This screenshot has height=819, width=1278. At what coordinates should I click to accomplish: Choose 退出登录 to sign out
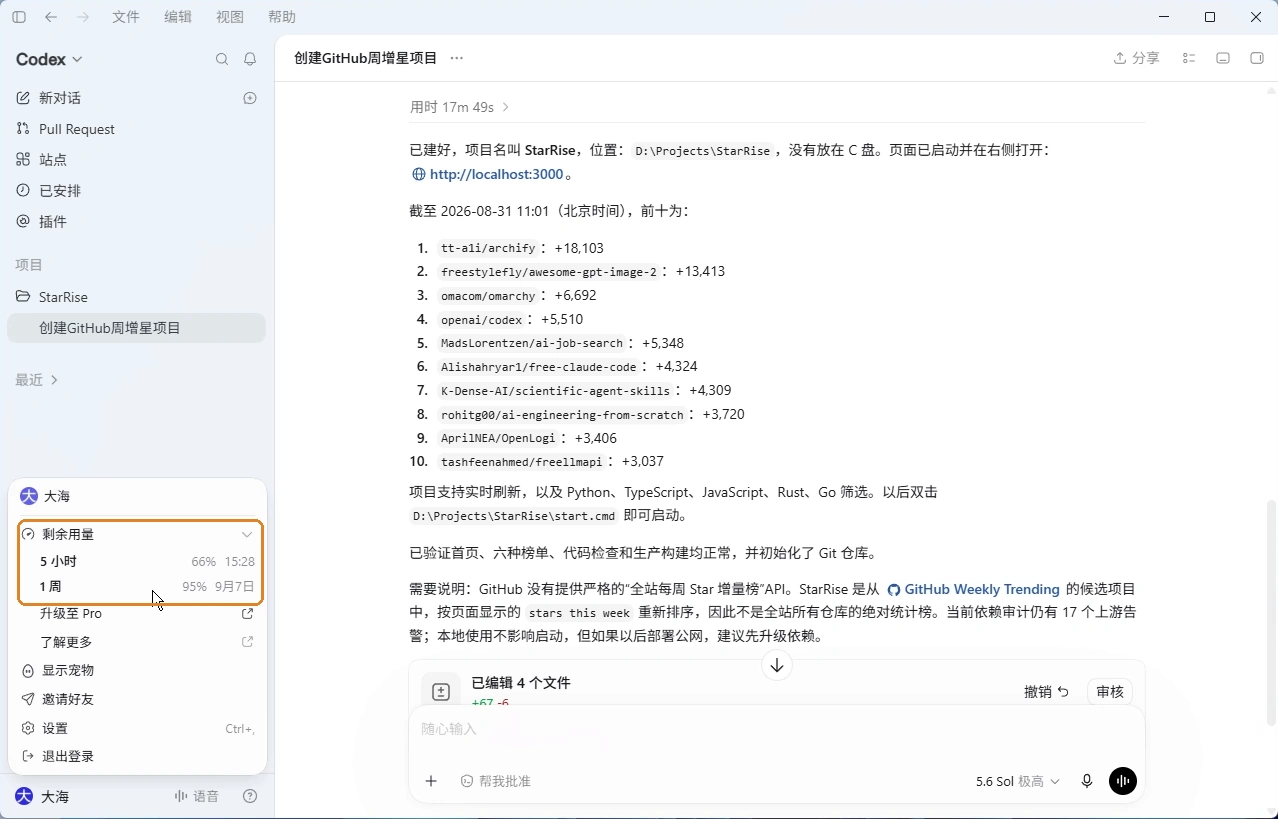click(137, 757)
